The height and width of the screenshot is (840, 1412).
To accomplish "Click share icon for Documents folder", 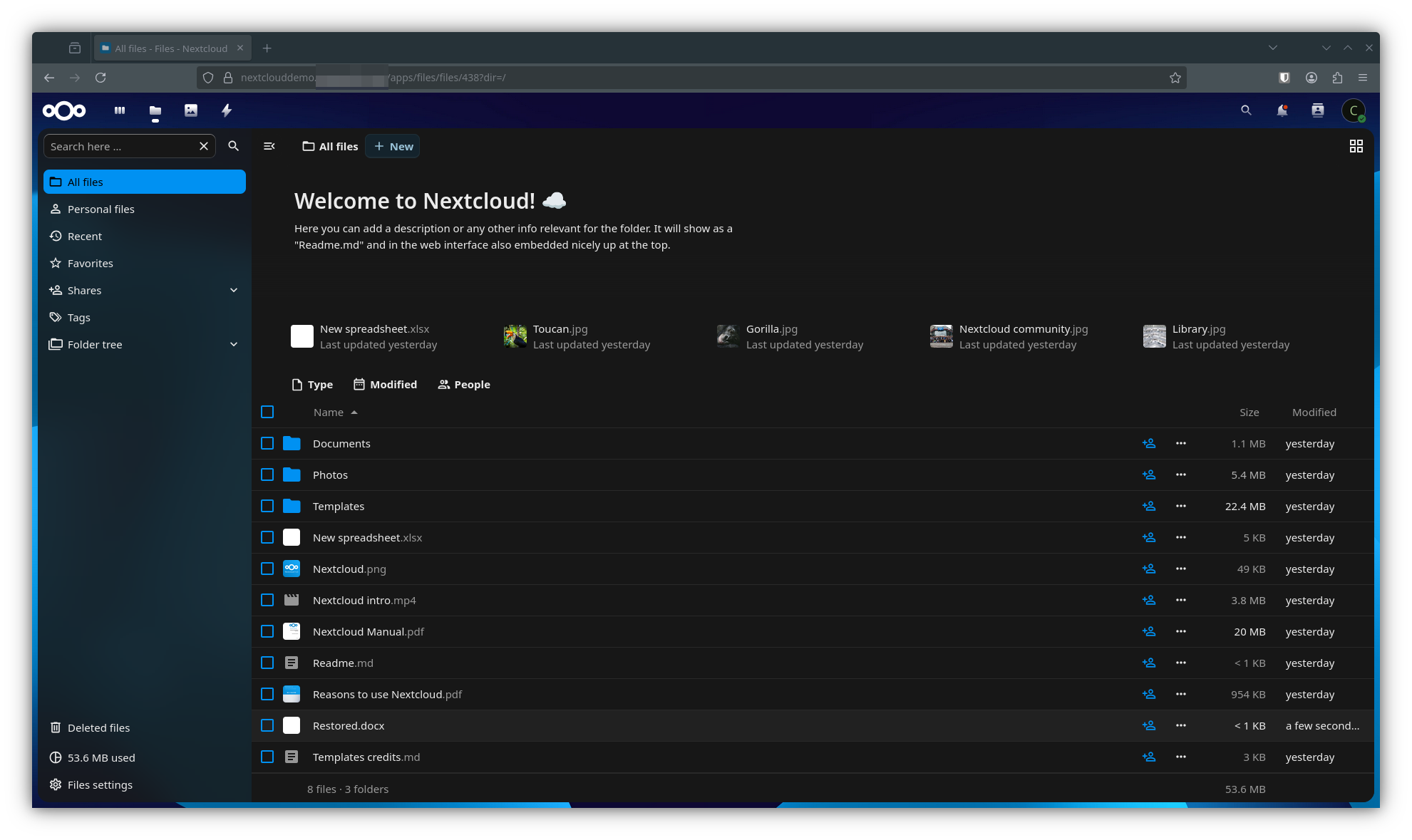I will click(1148, 443).
